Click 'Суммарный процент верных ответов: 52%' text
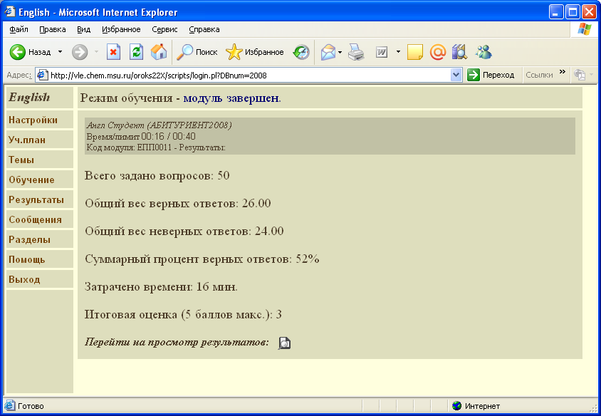 (x=202, y=259)
